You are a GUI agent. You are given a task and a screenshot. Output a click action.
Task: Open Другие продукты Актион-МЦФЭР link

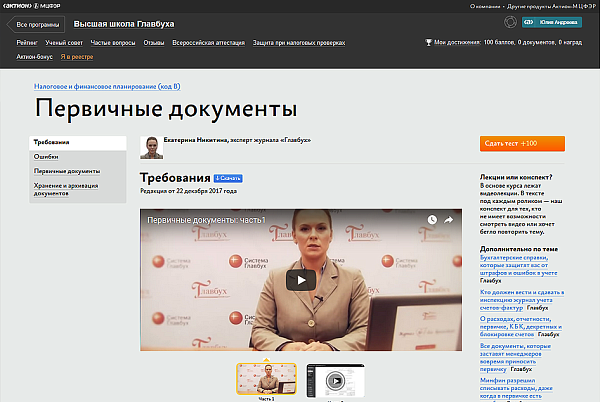pyautogui.click(x=551, y=6)
